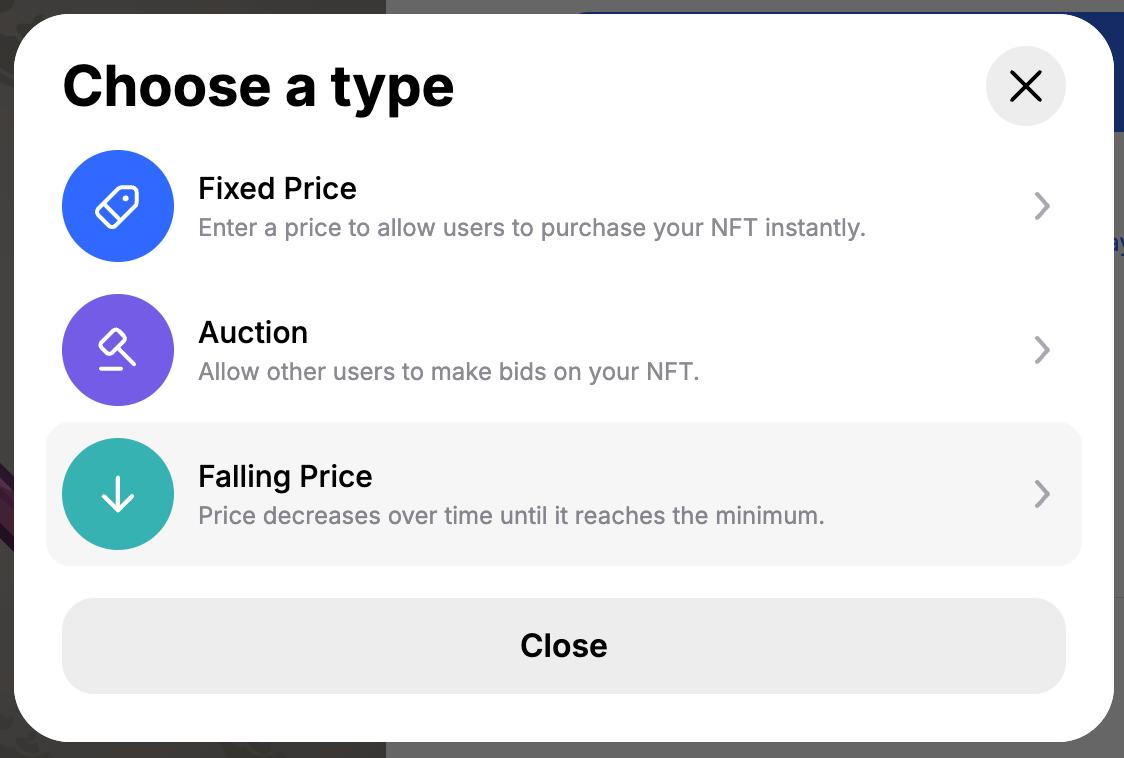Select the Fixed Price title text
This screenshot has width=1124, height=758.
pos(277,189)
